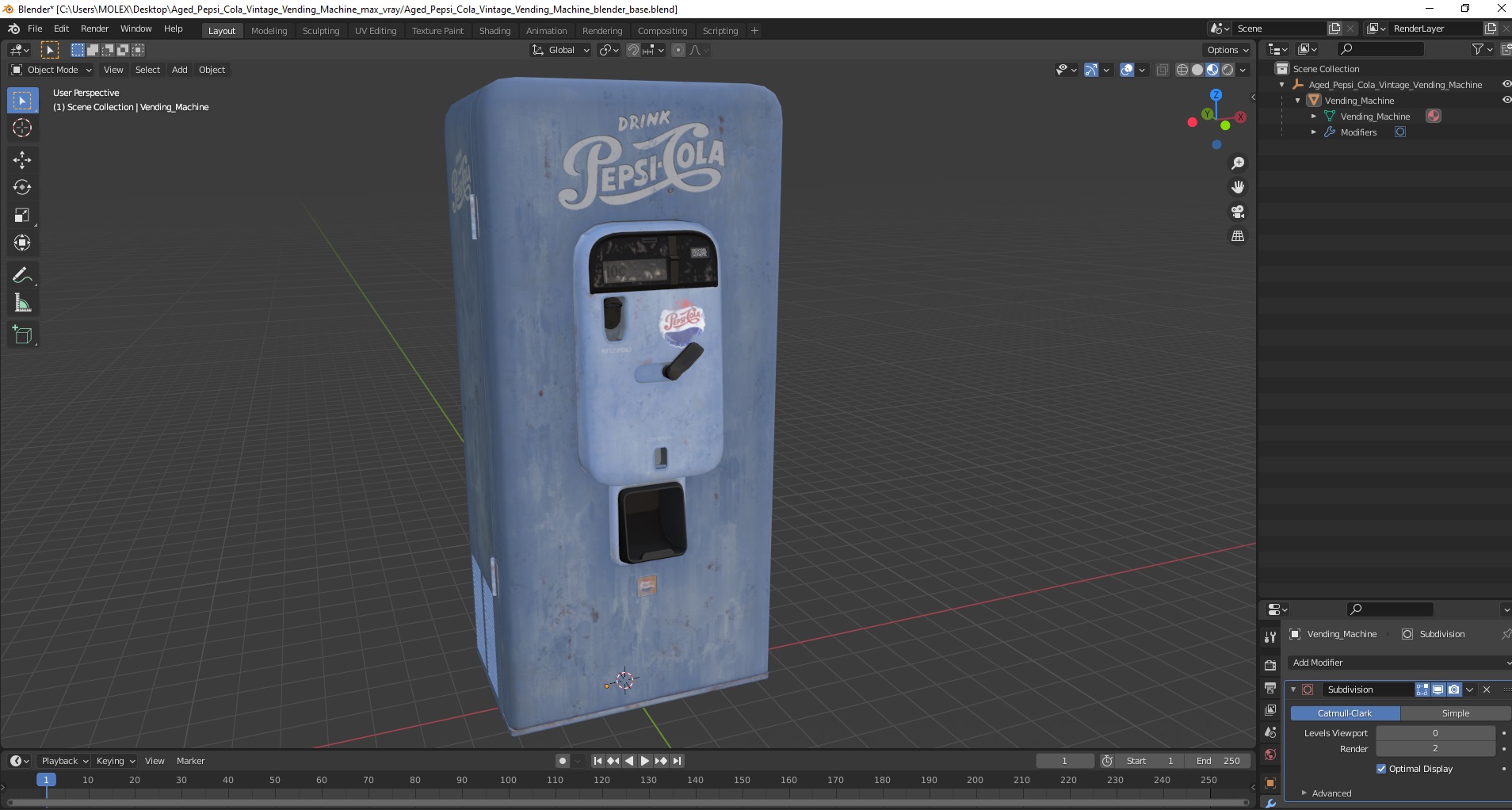Click the blue Z axis gizmo handle

[1216, 94]
